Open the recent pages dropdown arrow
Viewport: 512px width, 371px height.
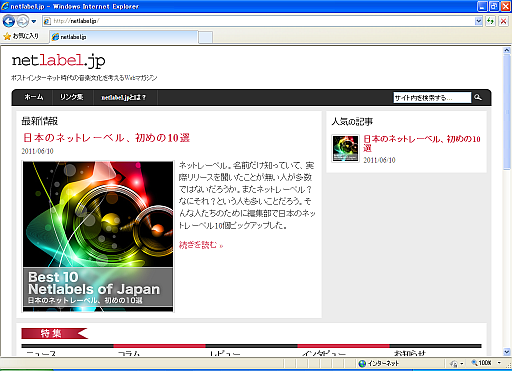tap(34, 22)
